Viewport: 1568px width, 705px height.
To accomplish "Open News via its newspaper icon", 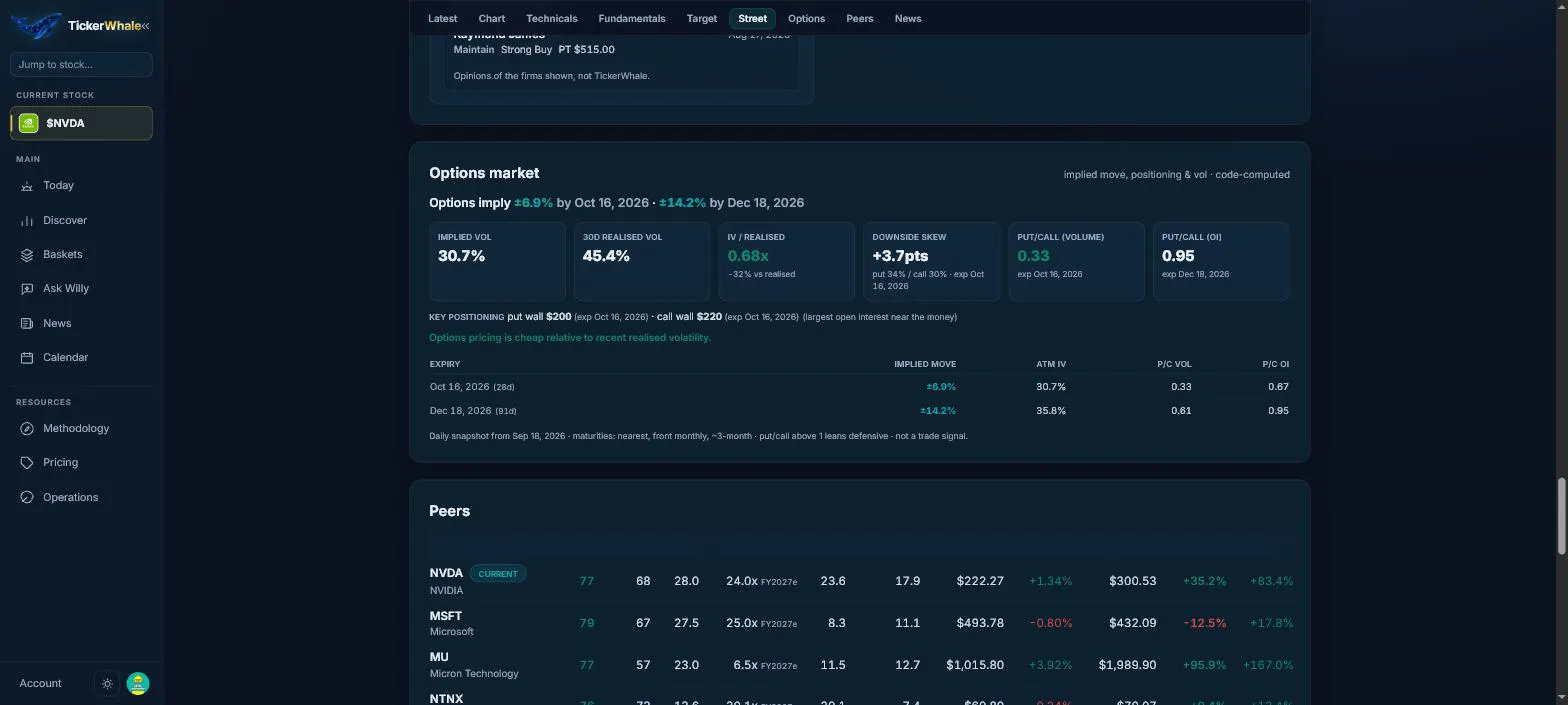I will 27,323.
